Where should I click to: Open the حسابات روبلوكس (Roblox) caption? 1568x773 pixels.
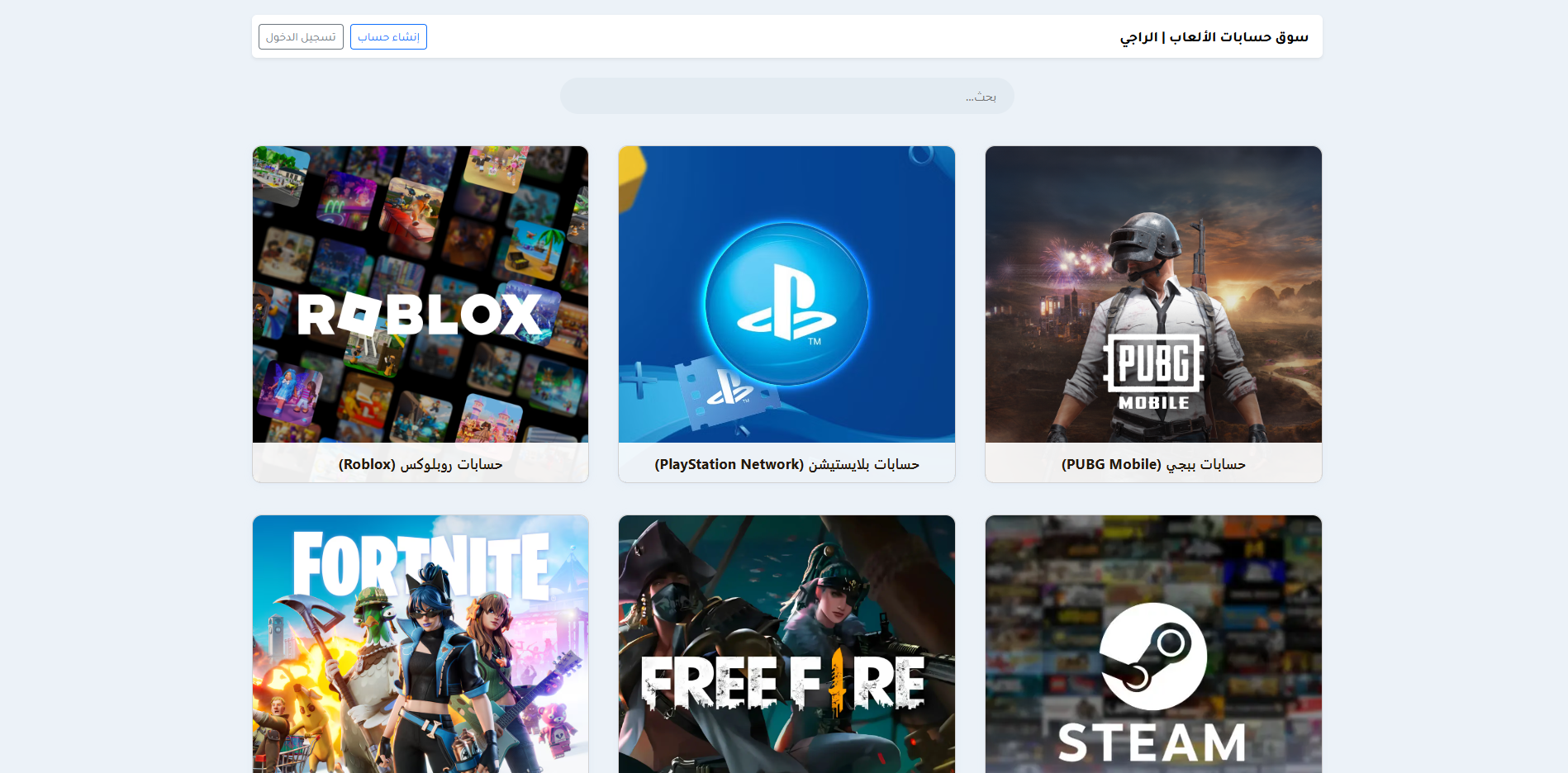pyautogui.click(x=421, y=464)
